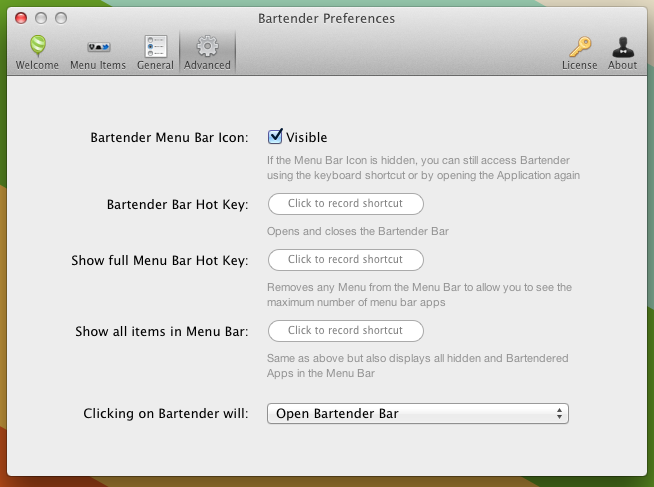The height and width of the screenshot is (487, 654).
Task: Click the Show all items in Menu Bar label
Action: 162,331
